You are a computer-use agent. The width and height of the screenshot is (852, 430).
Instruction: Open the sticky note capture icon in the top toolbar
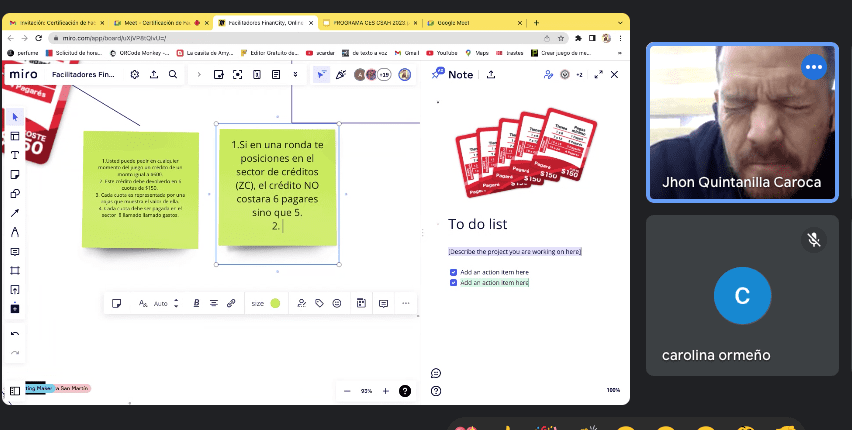click(218, 74)
